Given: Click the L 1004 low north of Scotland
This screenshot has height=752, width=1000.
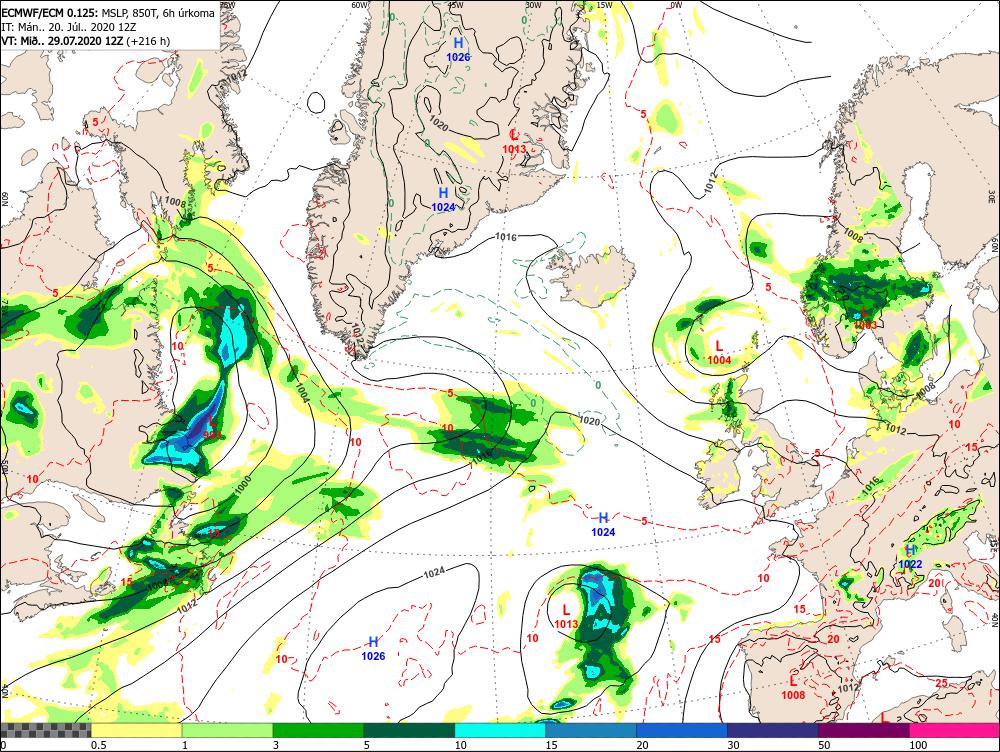Looking at the screenshot, I should tap(719, 352).
